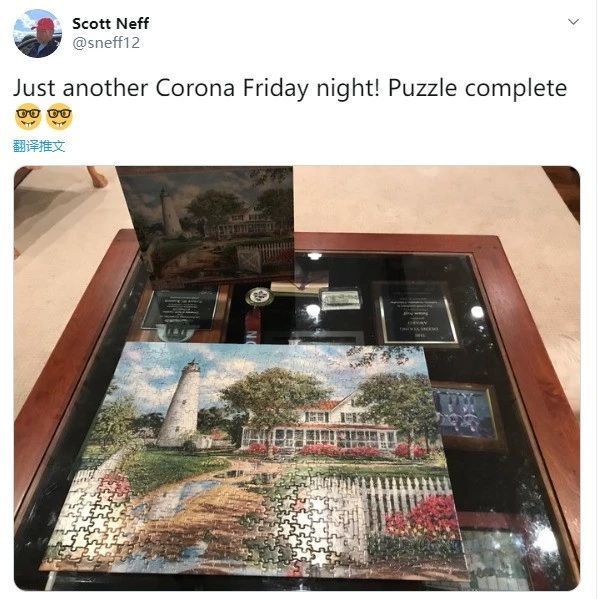The width and height of the screenshot is (598, 599).
Task: Click the 'Puzzle complete' tweet text
Action: [477, 88]
